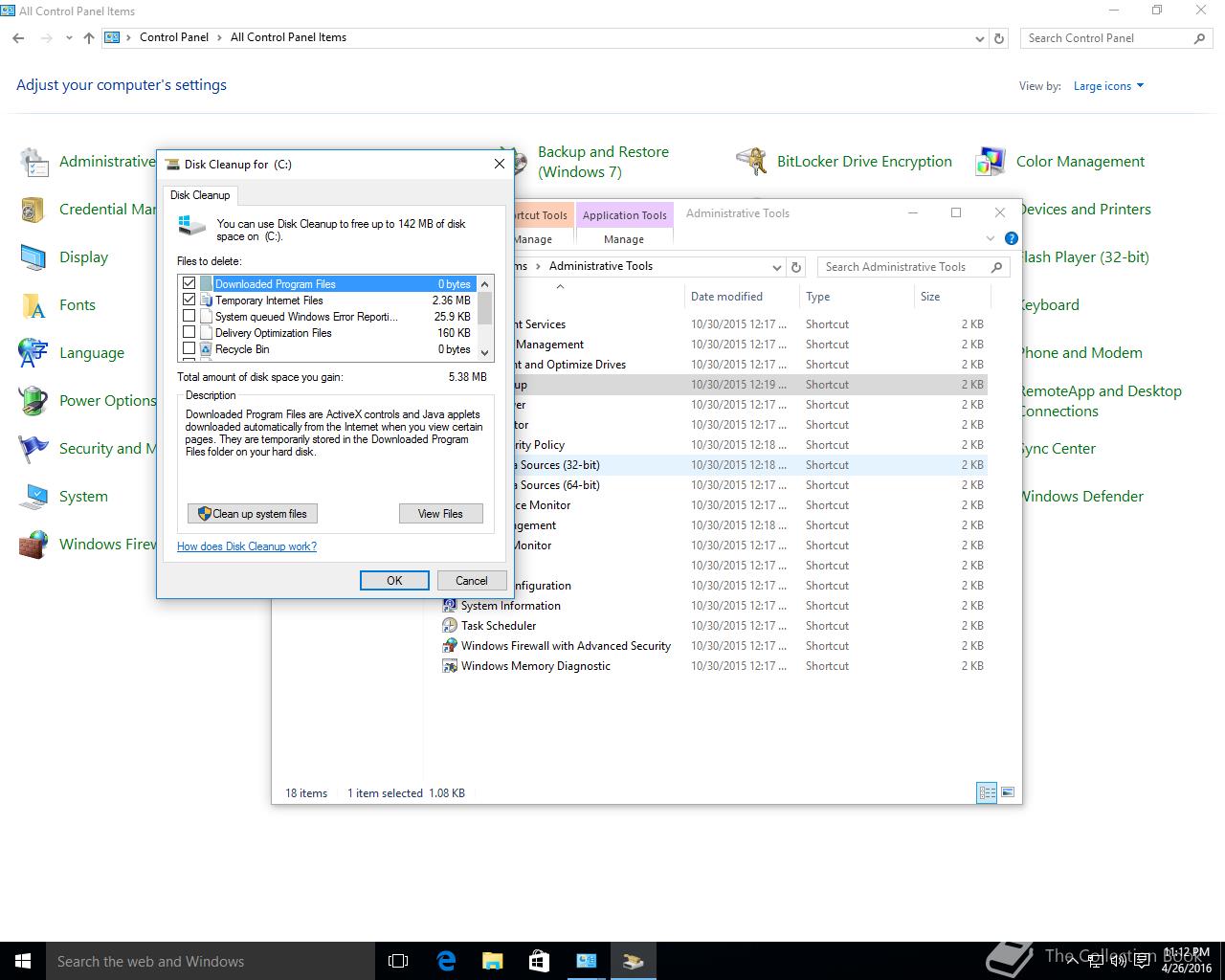1225x980 pixels.
Task: Open Backup and Restore (Windows 7)
Action: tap(603, 162)
